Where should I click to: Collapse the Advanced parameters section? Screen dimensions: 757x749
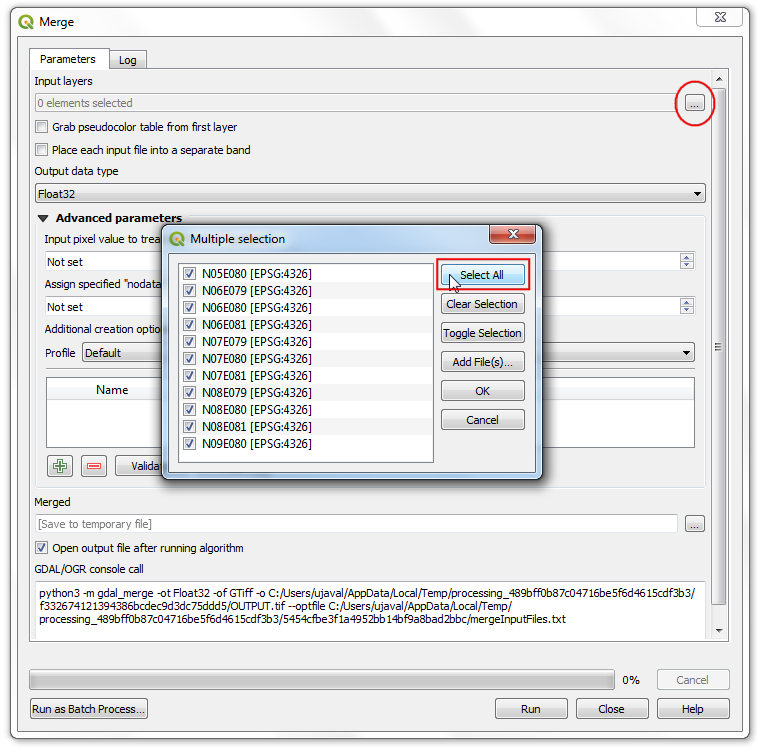[43, 218]
